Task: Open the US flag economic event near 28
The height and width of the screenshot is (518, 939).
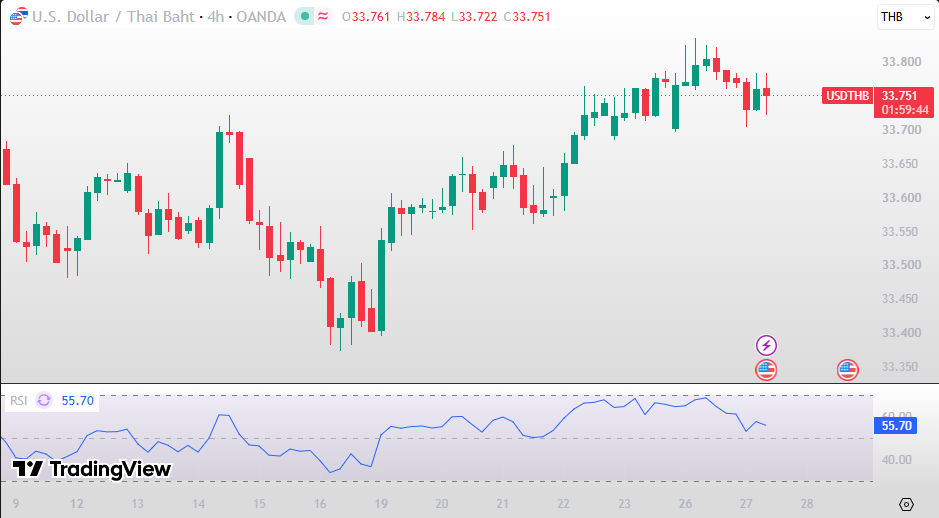Action: (x=847, y=370)
